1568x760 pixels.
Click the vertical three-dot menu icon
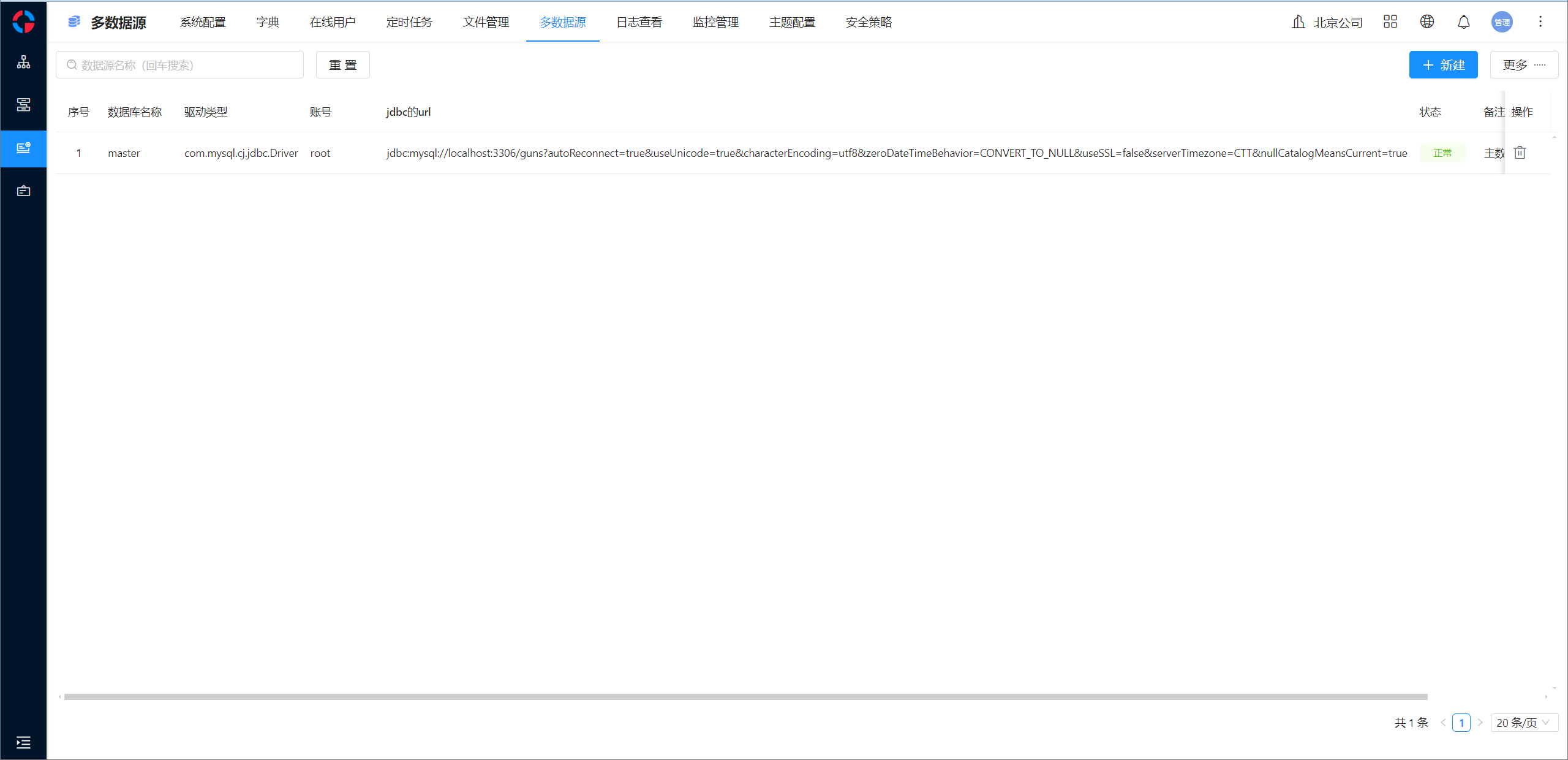1540,22
